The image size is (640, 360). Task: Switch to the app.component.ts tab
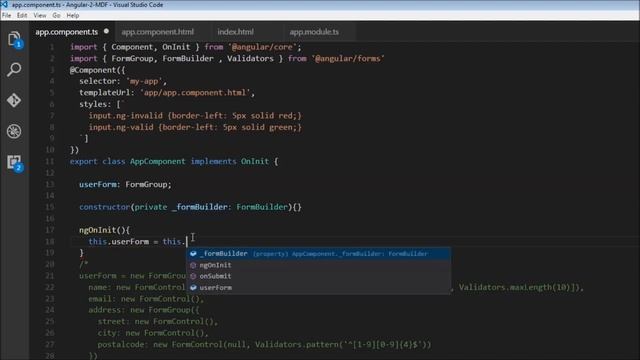(x=67, y=32)
